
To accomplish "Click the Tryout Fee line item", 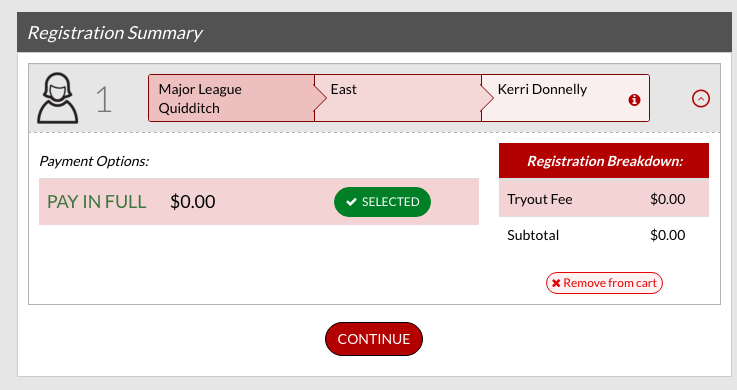I will point(604,199).
